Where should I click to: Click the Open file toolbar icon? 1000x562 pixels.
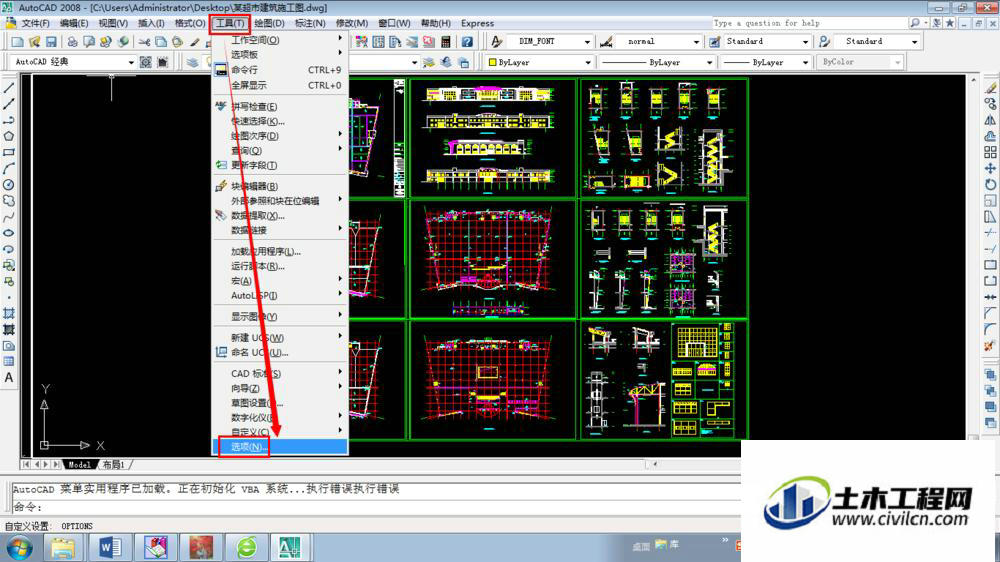34,41
